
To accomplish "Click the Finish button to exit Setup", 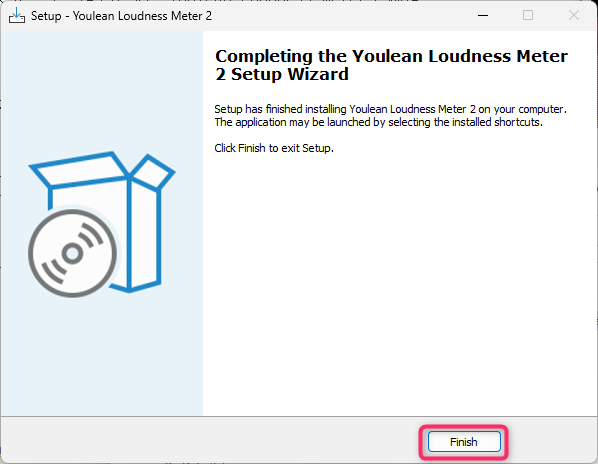I will tap(464, 442).
